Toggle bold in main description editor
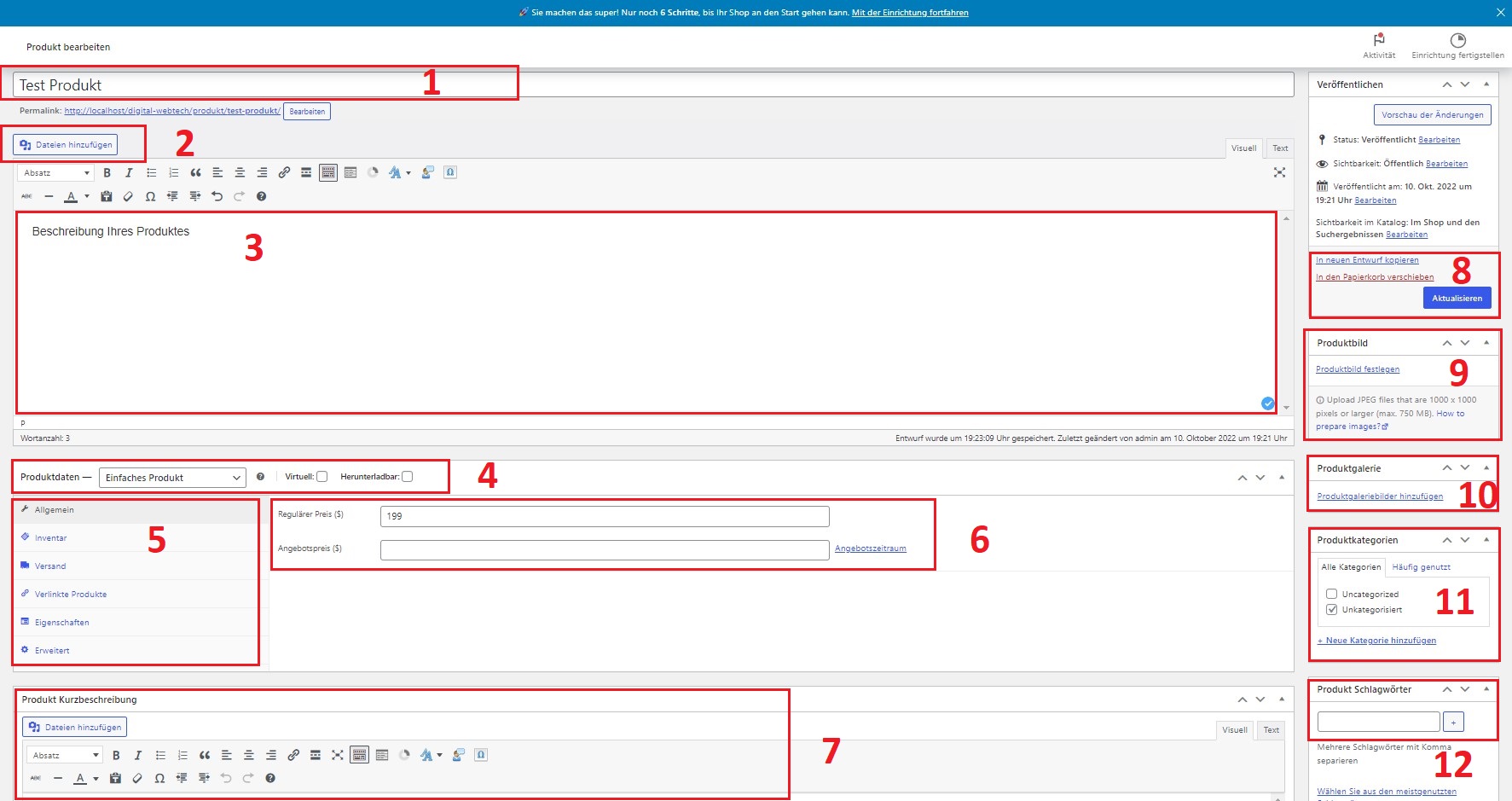The height and width of the screenshot is (801, 1512). point(107,172)
